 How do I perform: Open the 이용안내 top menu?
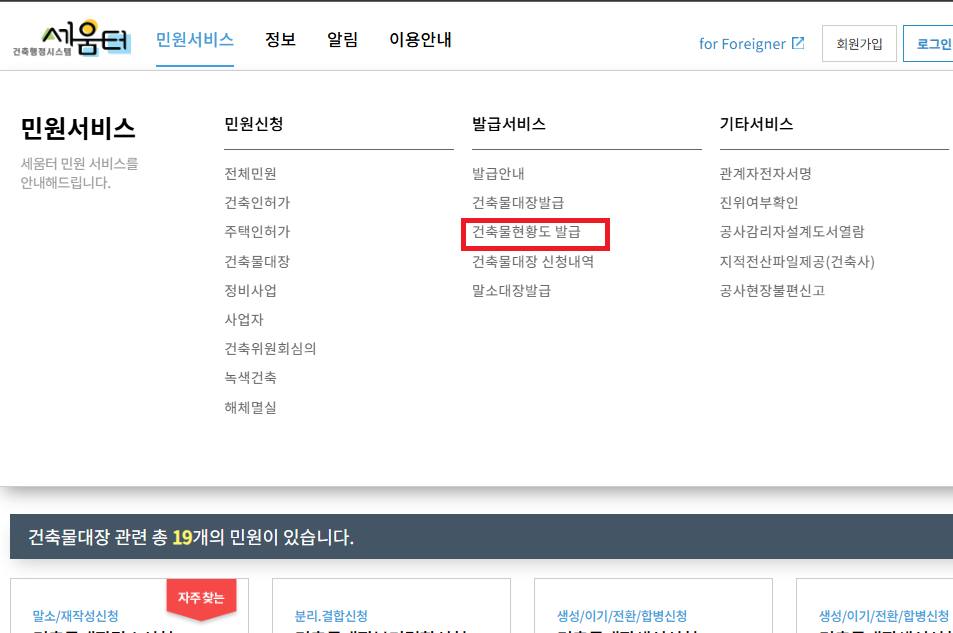[x=420, y=40]
